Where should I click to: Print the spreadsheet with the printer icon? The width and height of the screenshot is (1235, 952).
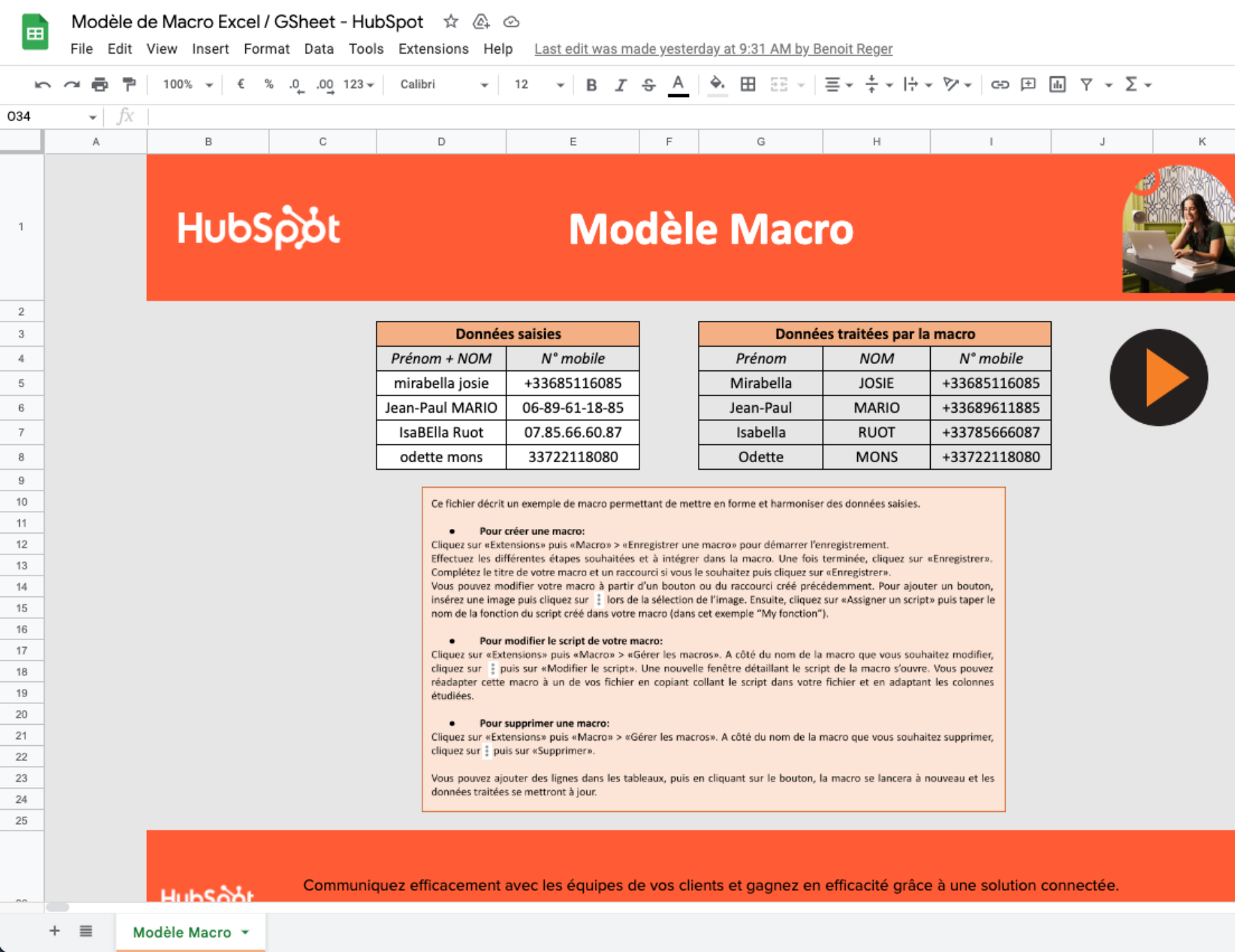tap(100, 84)
